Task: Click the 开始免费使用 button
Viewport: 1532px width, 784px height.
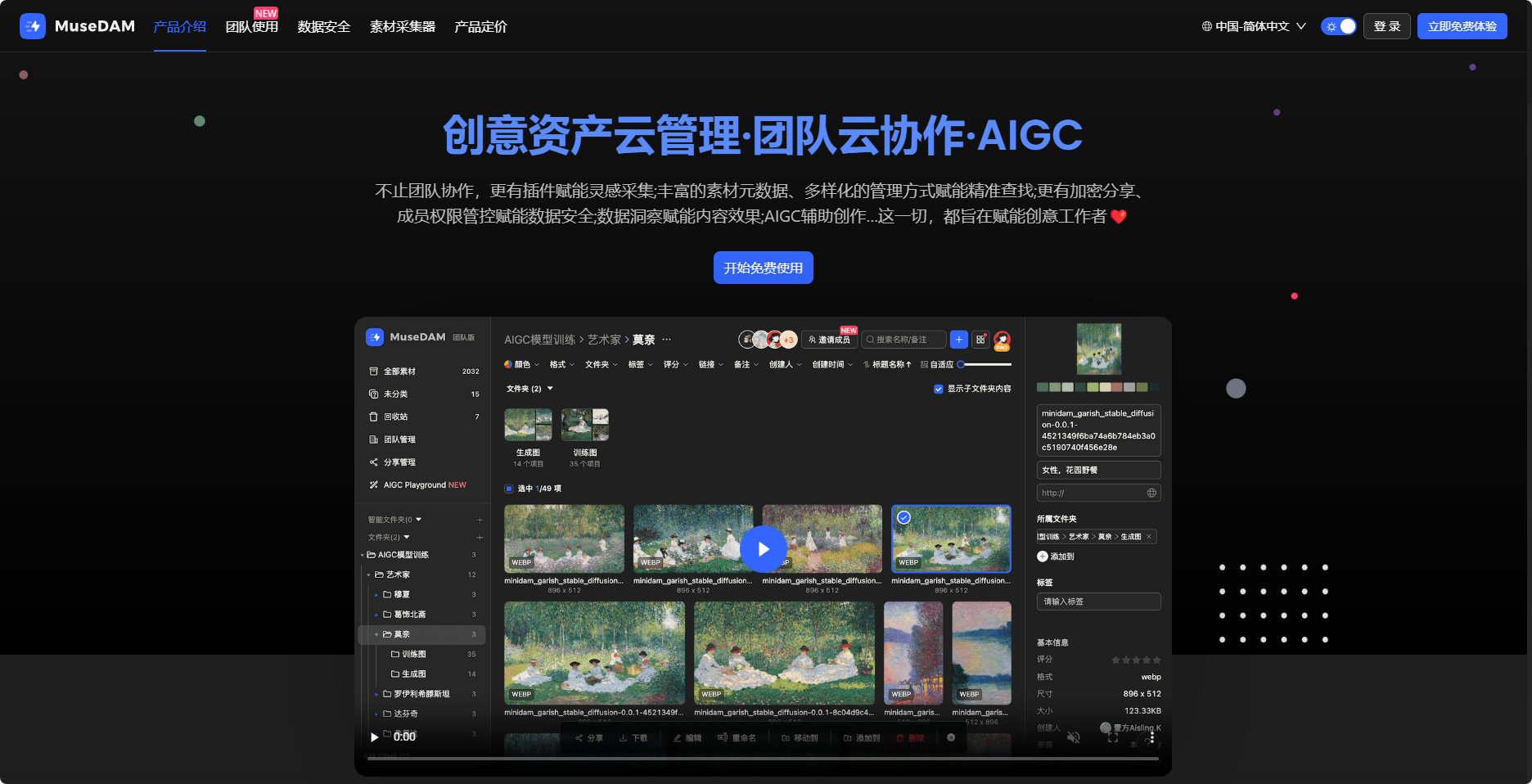Action: click(764, 268)
